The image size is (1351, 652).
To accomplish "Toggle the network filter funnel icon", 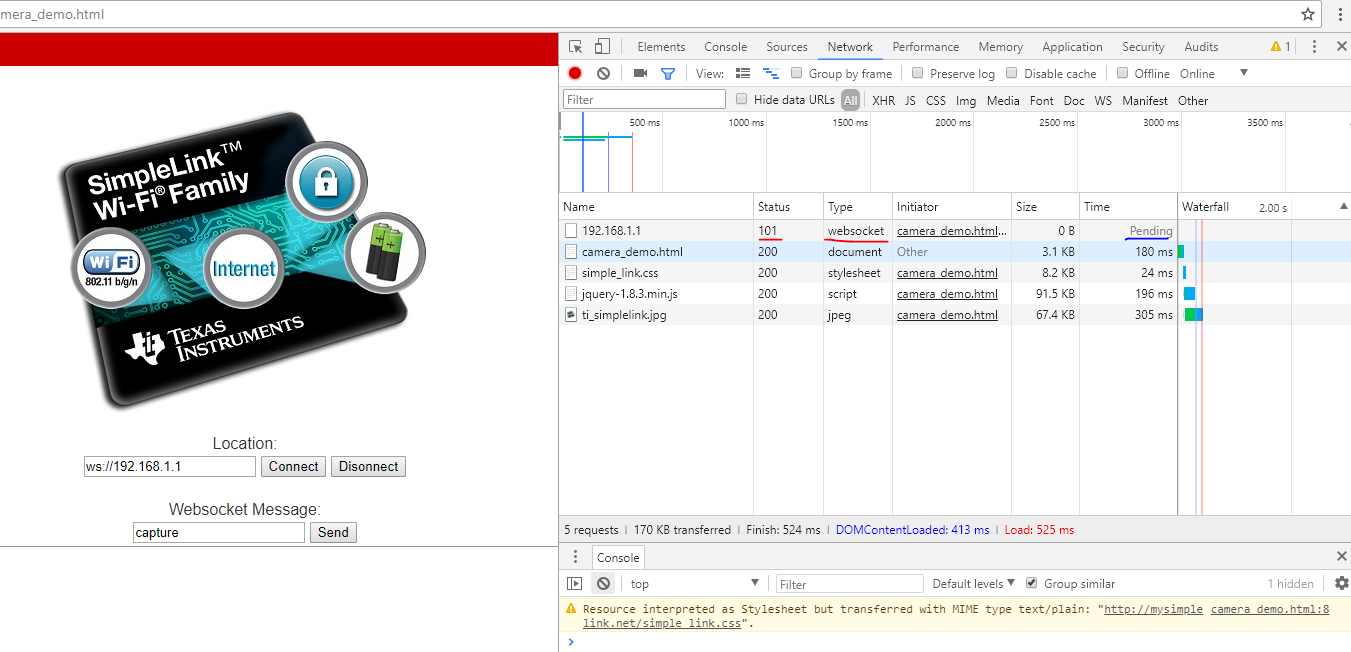I will click(x=668, y=73).
